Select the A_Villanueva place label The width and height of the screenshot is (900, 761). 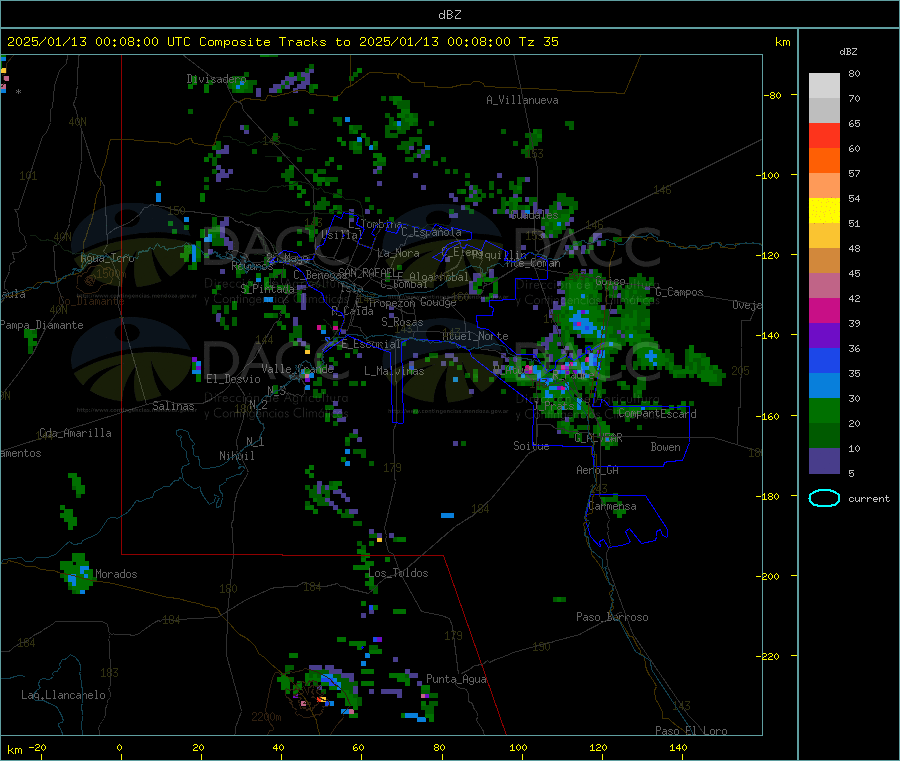522,100
